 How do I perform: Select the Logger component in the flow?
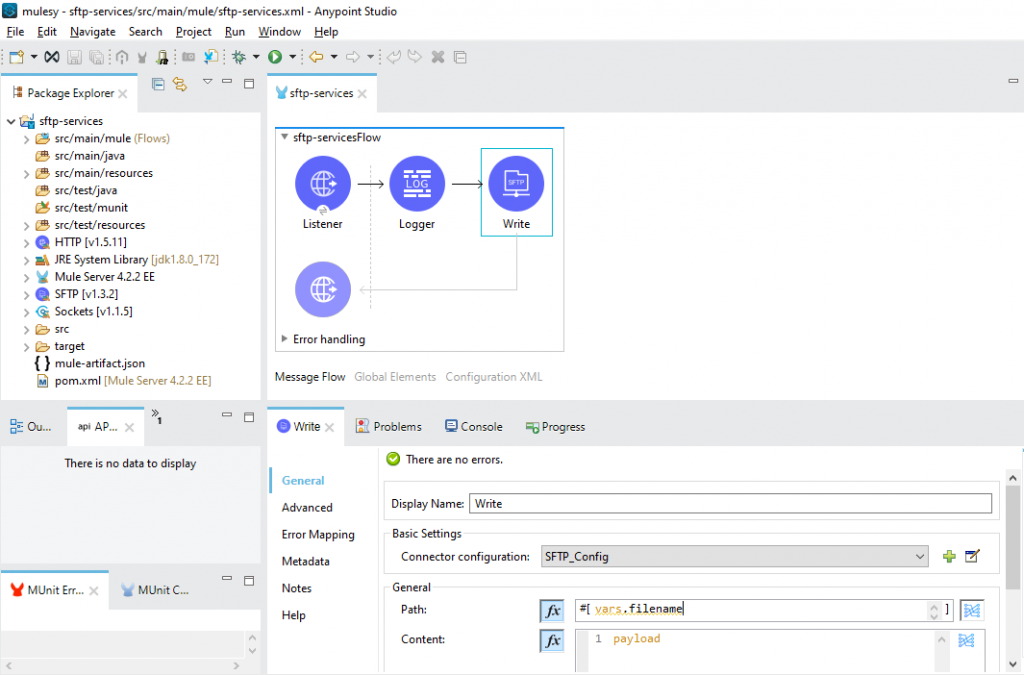pos(416,183)
